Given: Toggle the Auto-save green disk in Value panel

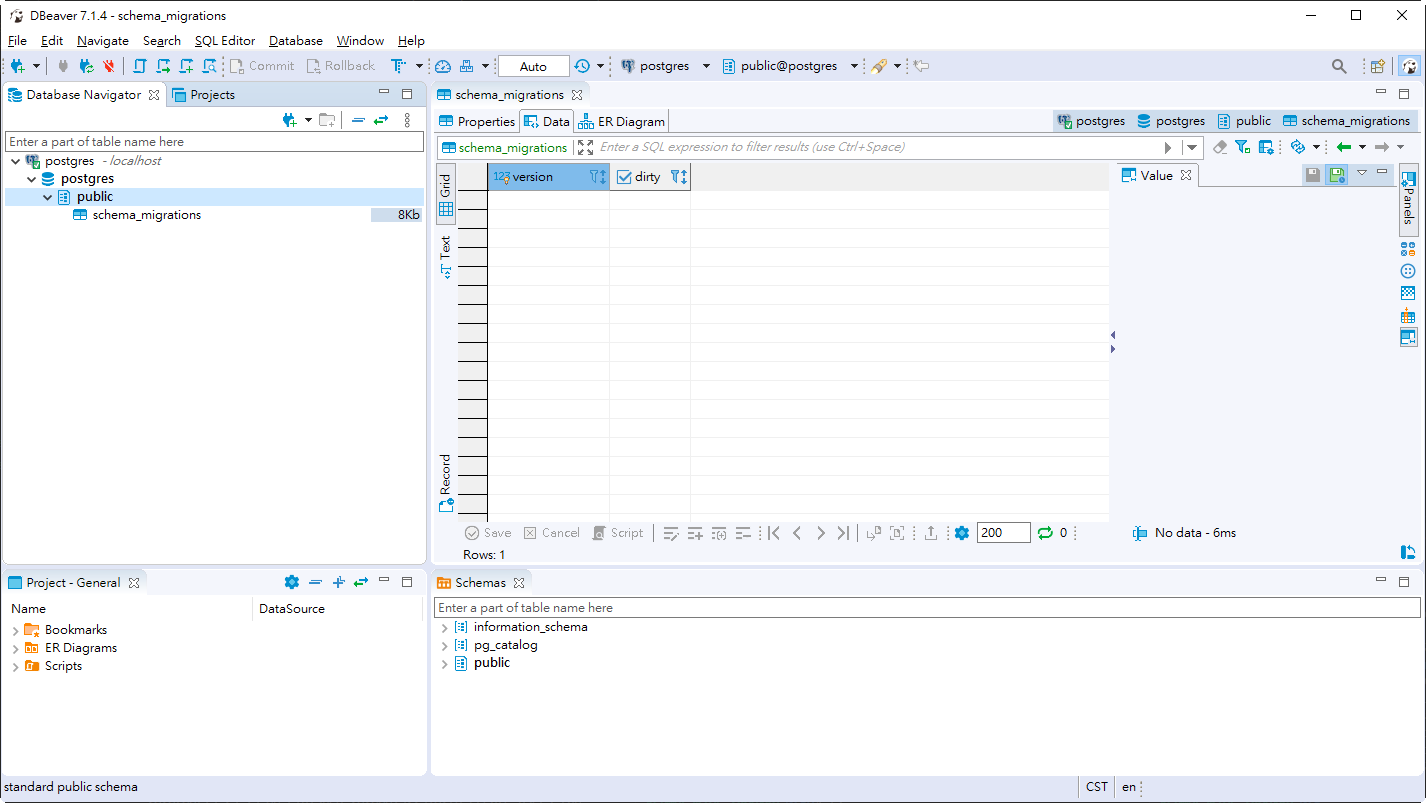Looking at the screenshot, I should coord(1336,174).
